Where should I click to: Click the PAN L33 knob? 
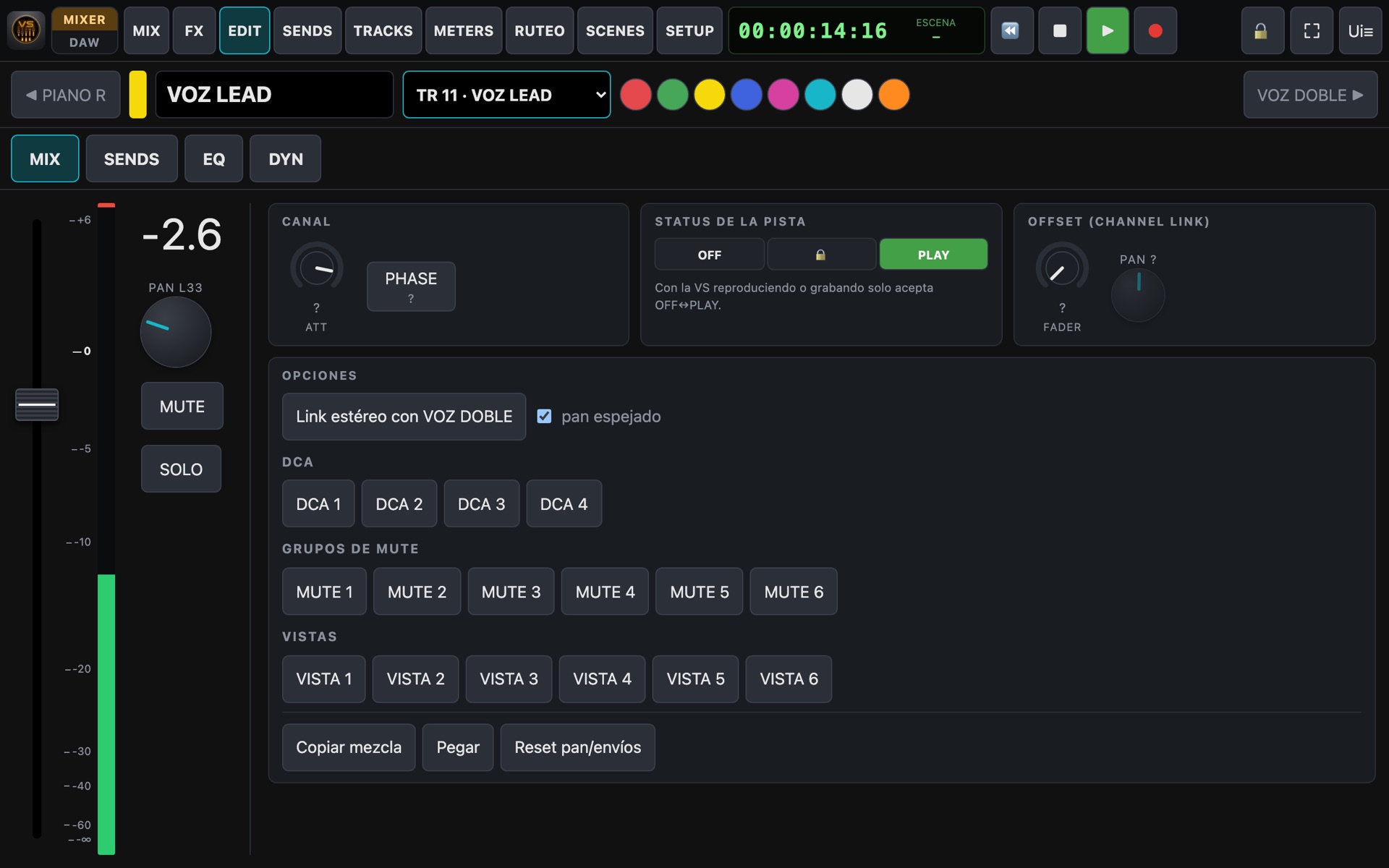[175, 332]
